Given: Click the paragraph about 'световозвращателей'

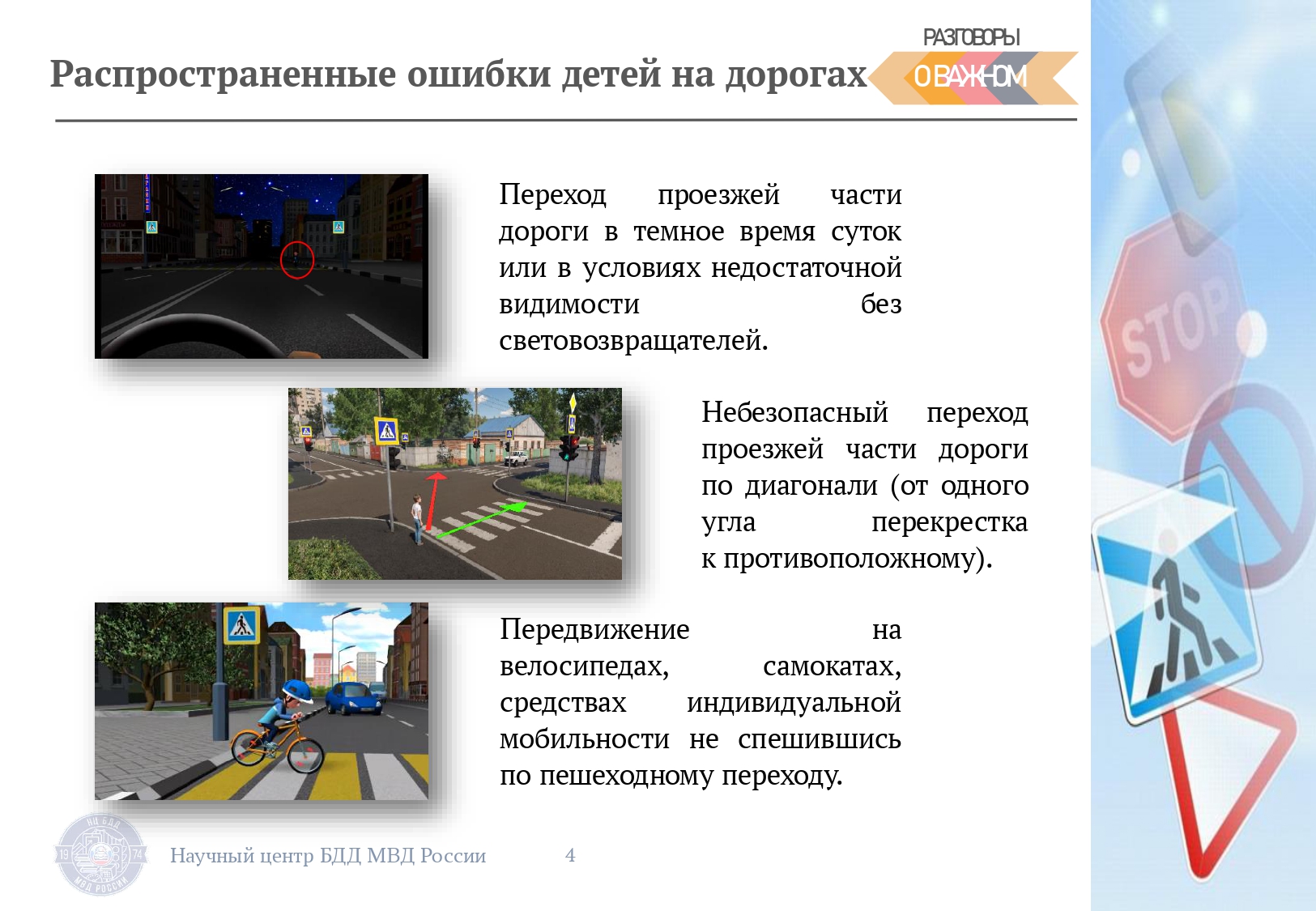Looking at the screenshot, I should pyautogui.click(x=701, y=267).
